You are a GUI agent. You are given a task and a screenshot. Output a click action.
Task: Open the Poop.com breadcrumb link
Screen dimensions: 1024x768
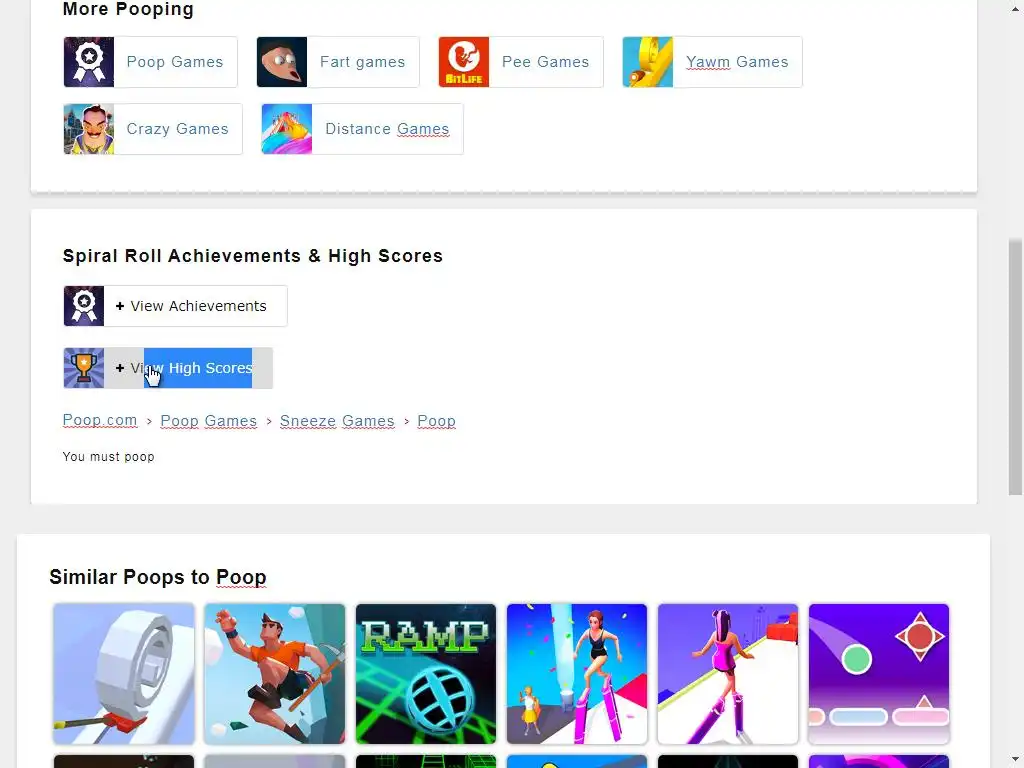click(100, 421)
